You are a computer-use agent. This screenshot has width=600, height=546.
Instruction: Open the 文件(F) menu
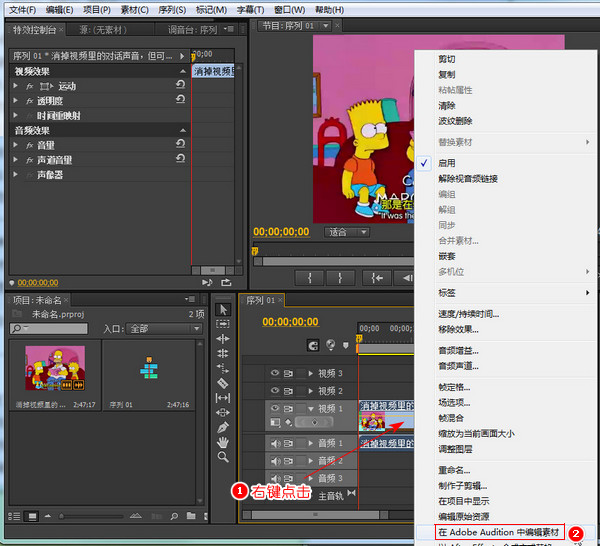point(23,10)
